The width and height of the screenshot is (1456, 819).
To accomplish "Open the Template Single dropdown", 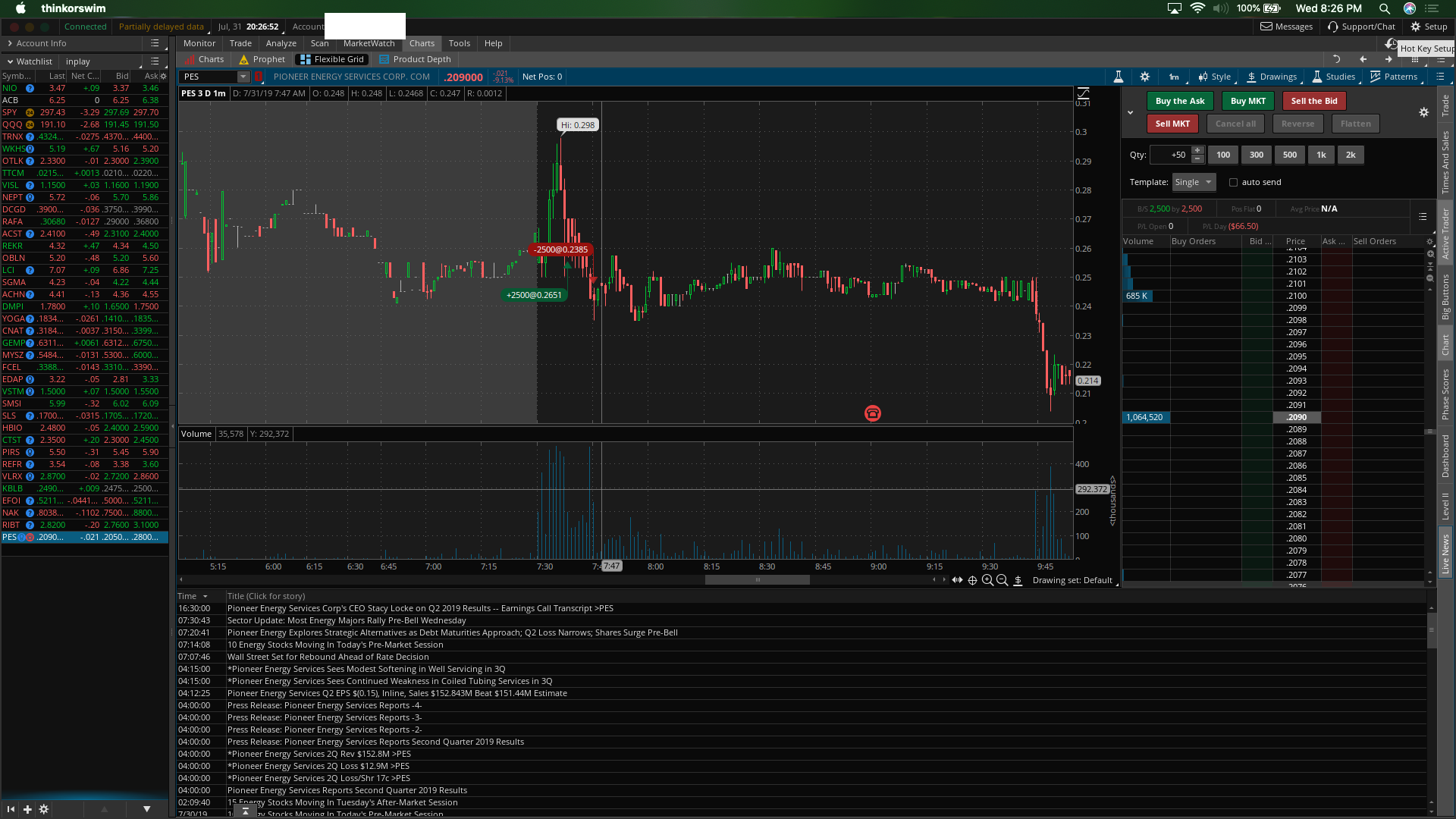I will click(x=1194, y=182).
